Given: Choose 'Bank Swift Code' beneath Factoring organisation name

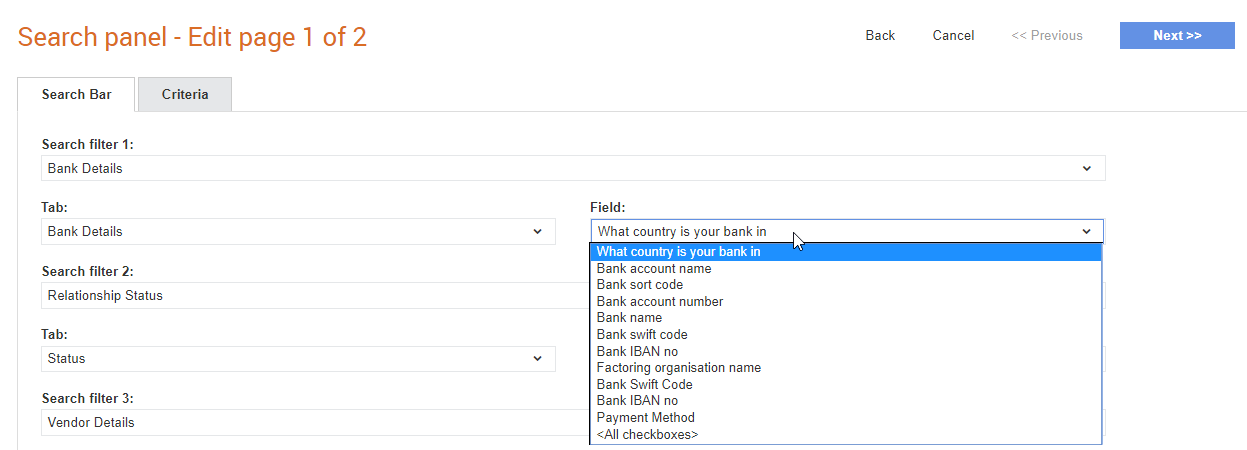Looking at the screenshot, I should (x=846, y=384).
